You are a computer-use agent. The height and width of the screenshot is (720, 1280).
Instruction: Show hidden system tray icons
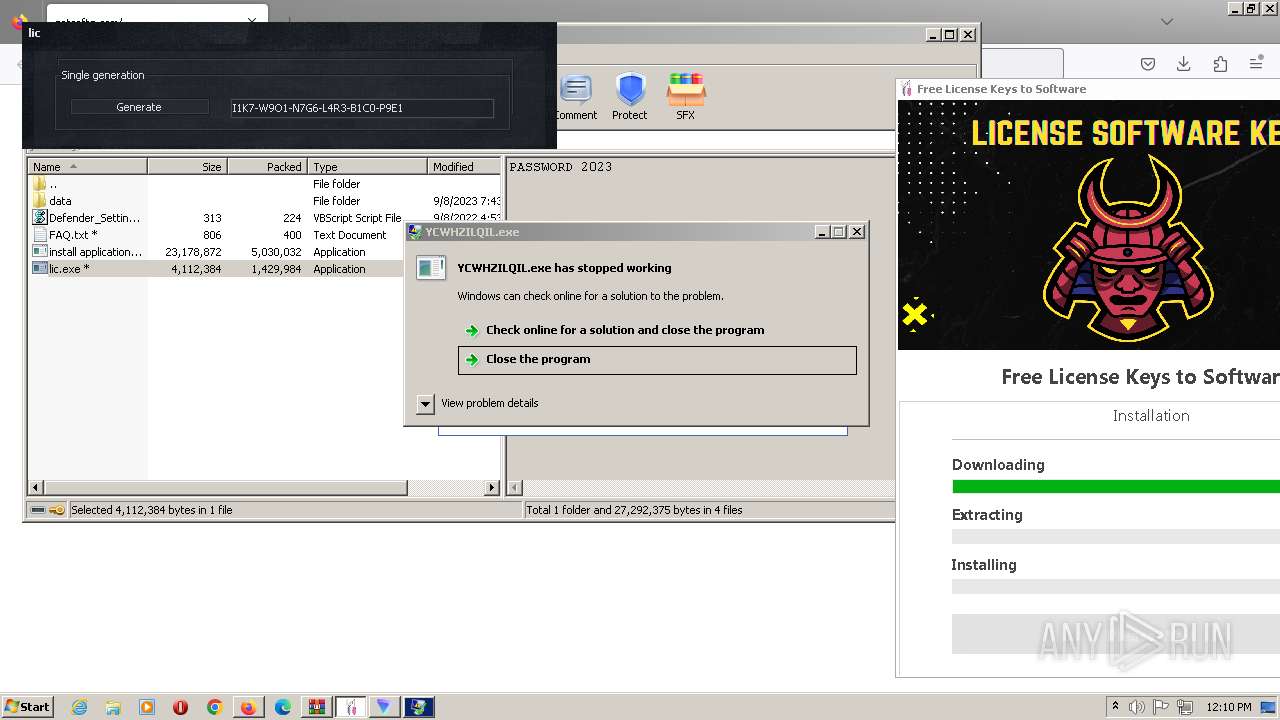[x=1115, y=707]
